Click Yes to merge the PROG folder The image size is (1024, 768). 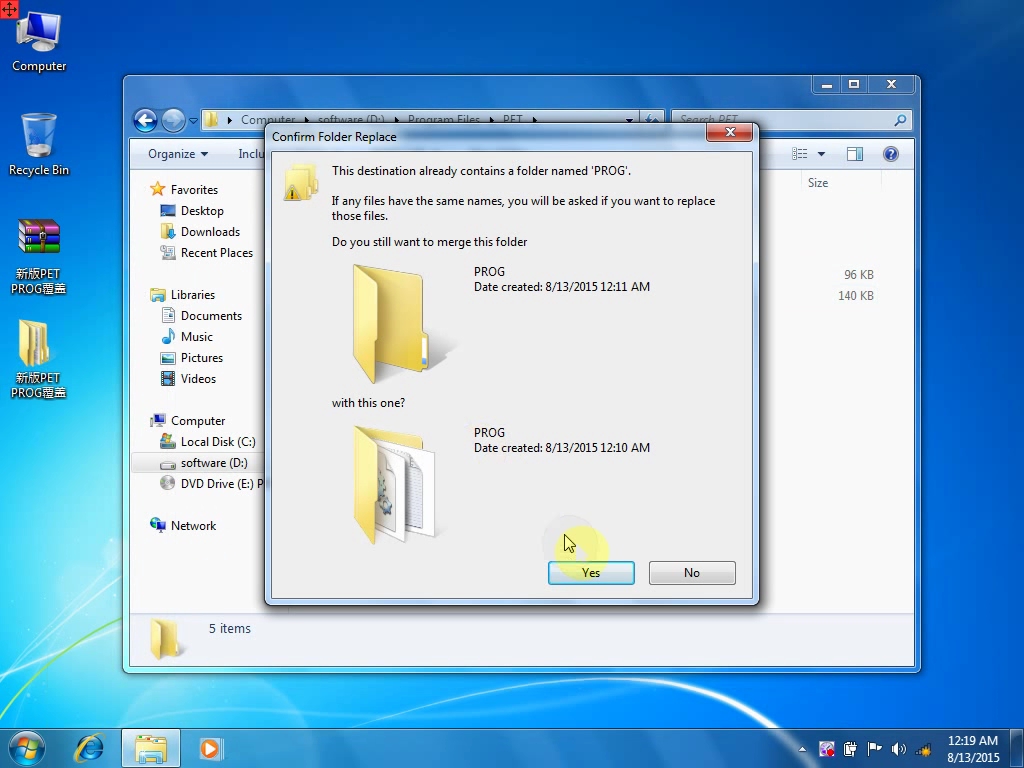pos(591,573)
